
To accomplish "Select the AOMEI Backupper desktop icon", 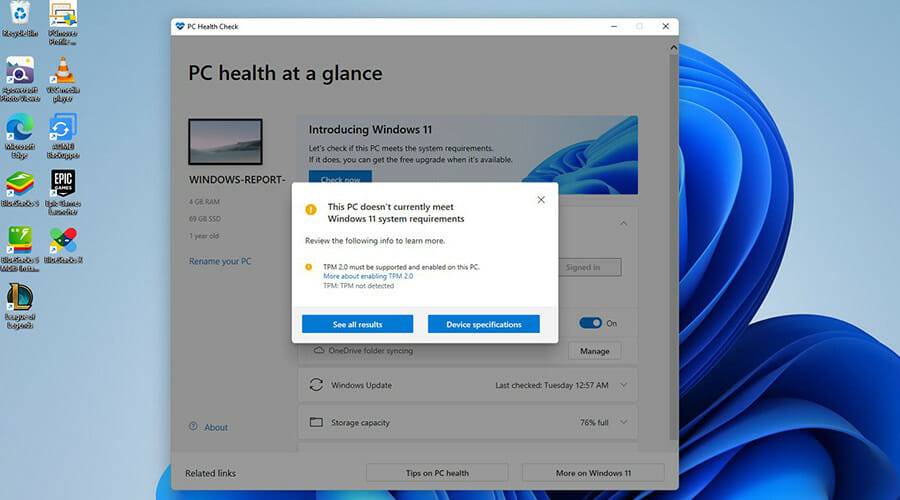I will [63, 136].
